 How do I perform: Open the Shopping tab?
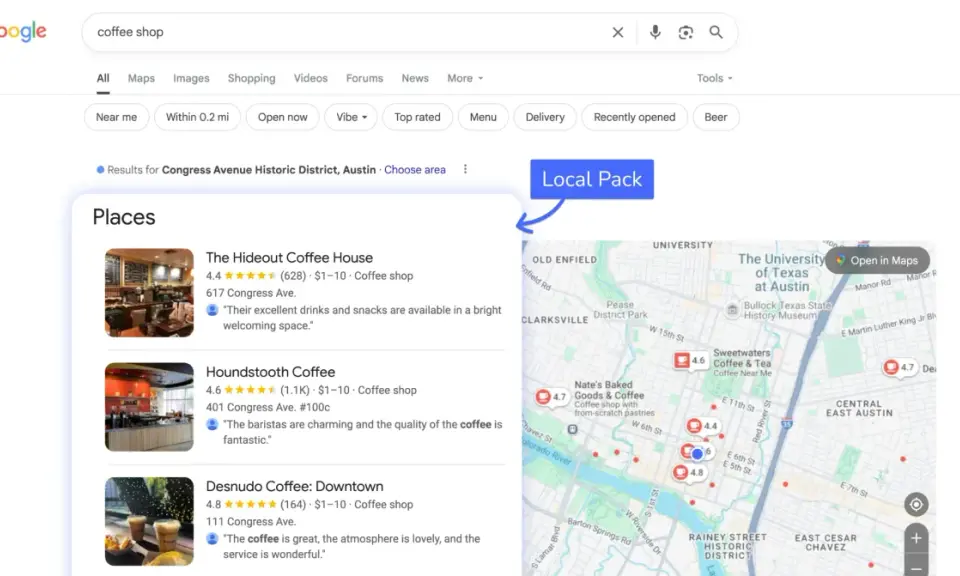click(252, 78)
